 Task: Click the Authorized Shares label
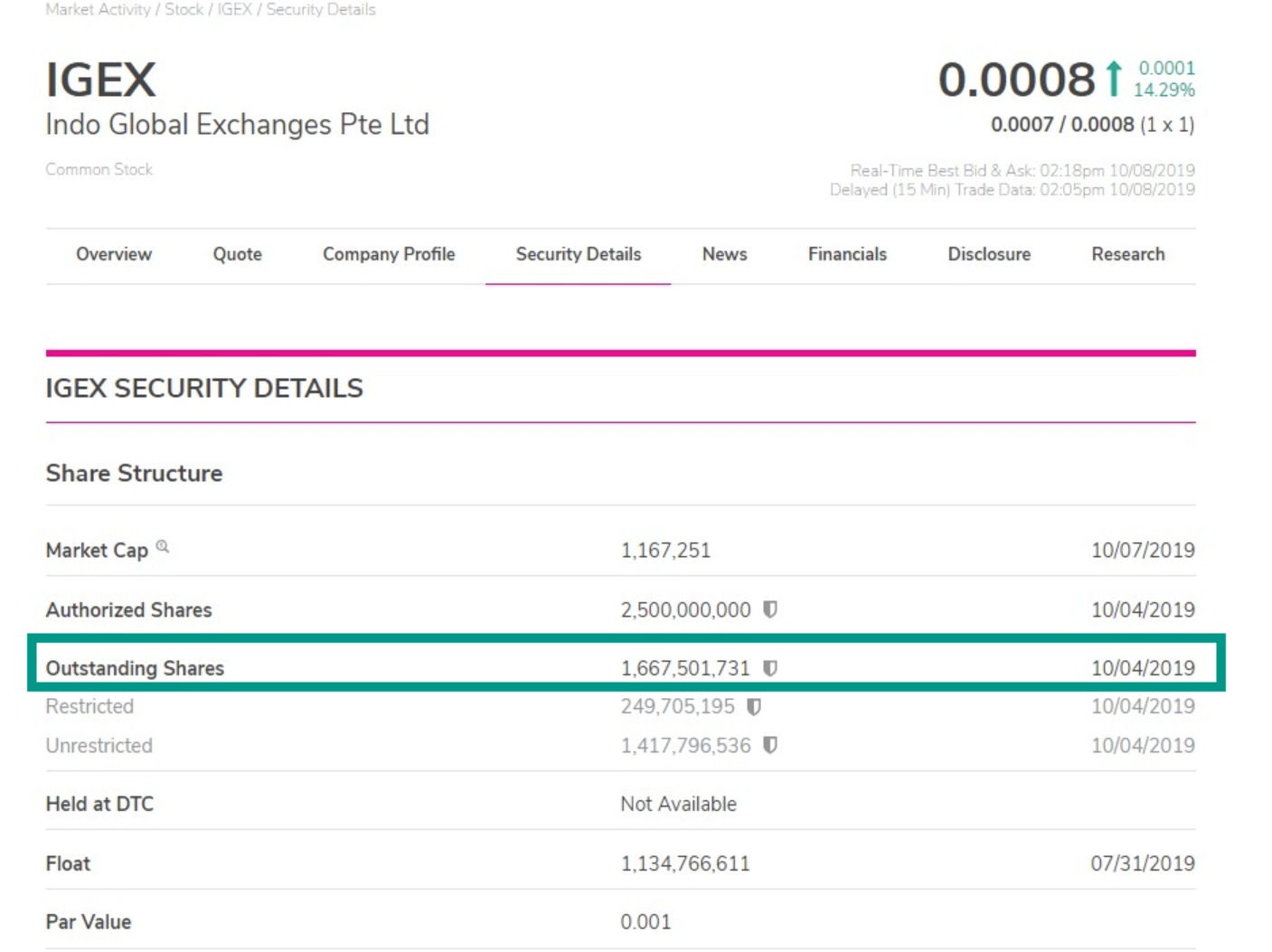[128, 609]
